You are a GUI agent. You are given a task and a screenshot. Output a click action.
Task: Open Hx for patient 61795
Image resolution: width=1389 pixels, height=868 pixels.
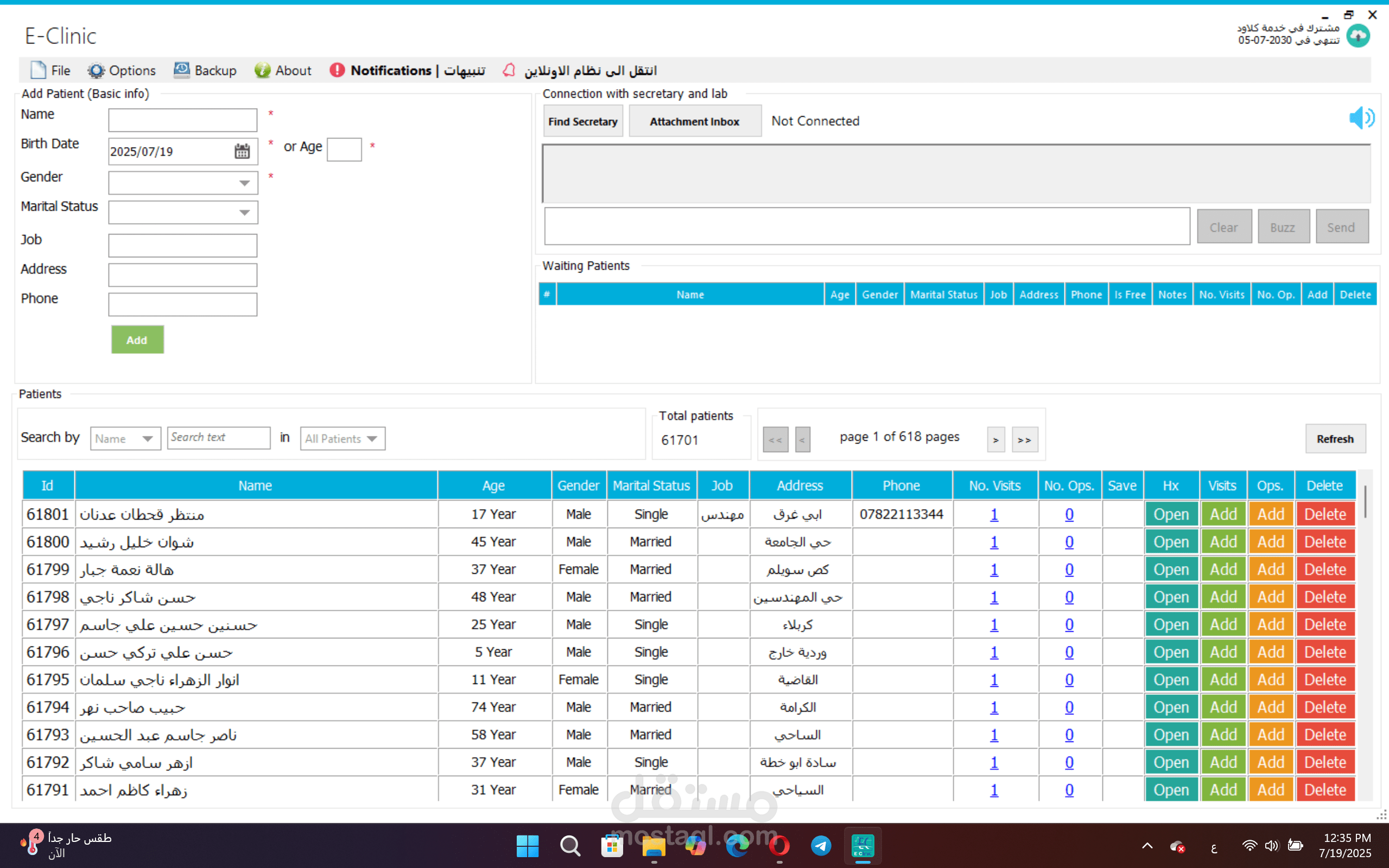1171,680
